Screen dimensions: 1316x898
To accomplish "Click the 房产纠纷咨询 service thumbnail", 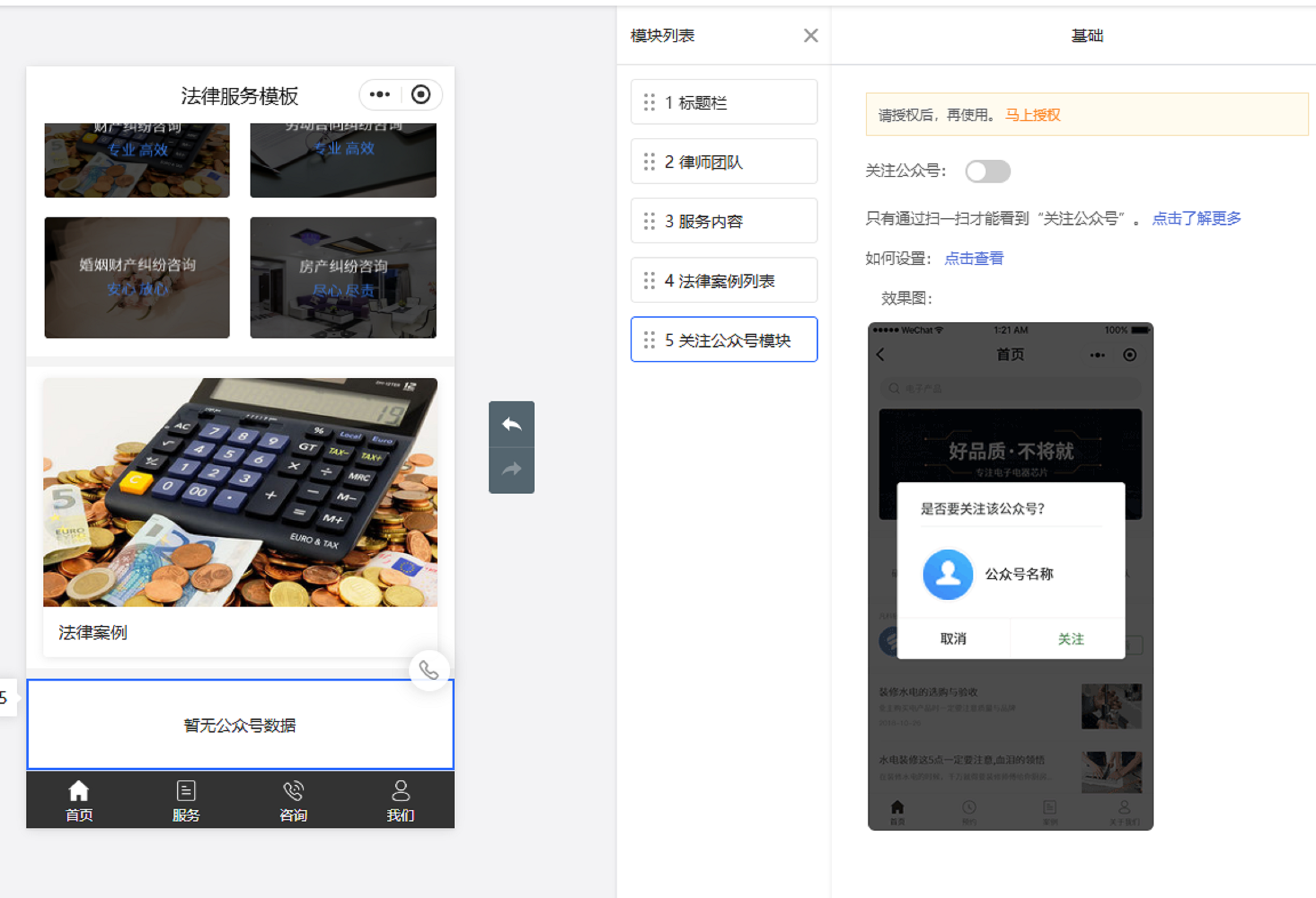I will (x=343, y=278).
